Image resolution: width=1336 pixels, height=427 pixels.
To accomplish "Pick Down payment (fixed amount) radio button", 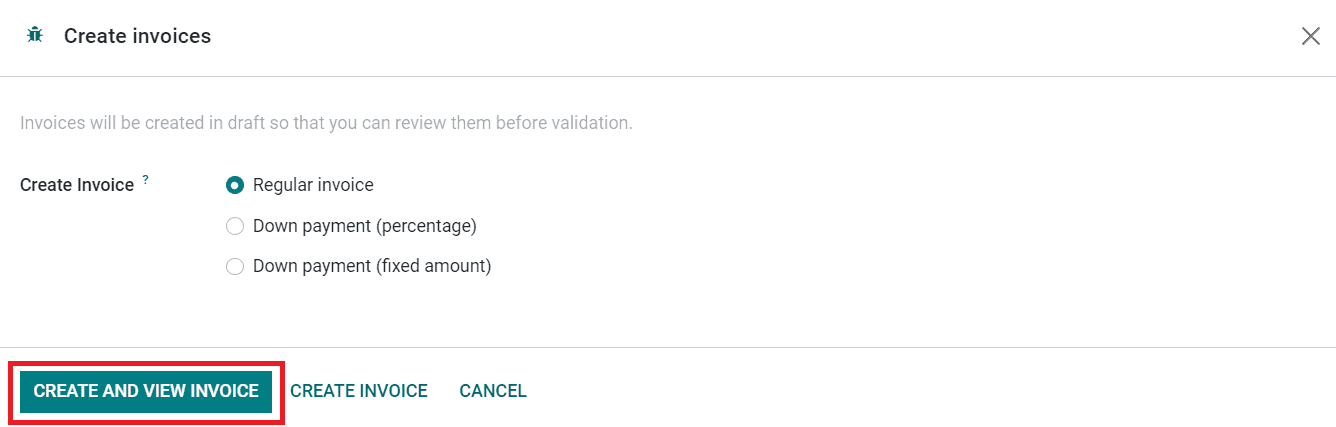I will [x=235, y=266].
